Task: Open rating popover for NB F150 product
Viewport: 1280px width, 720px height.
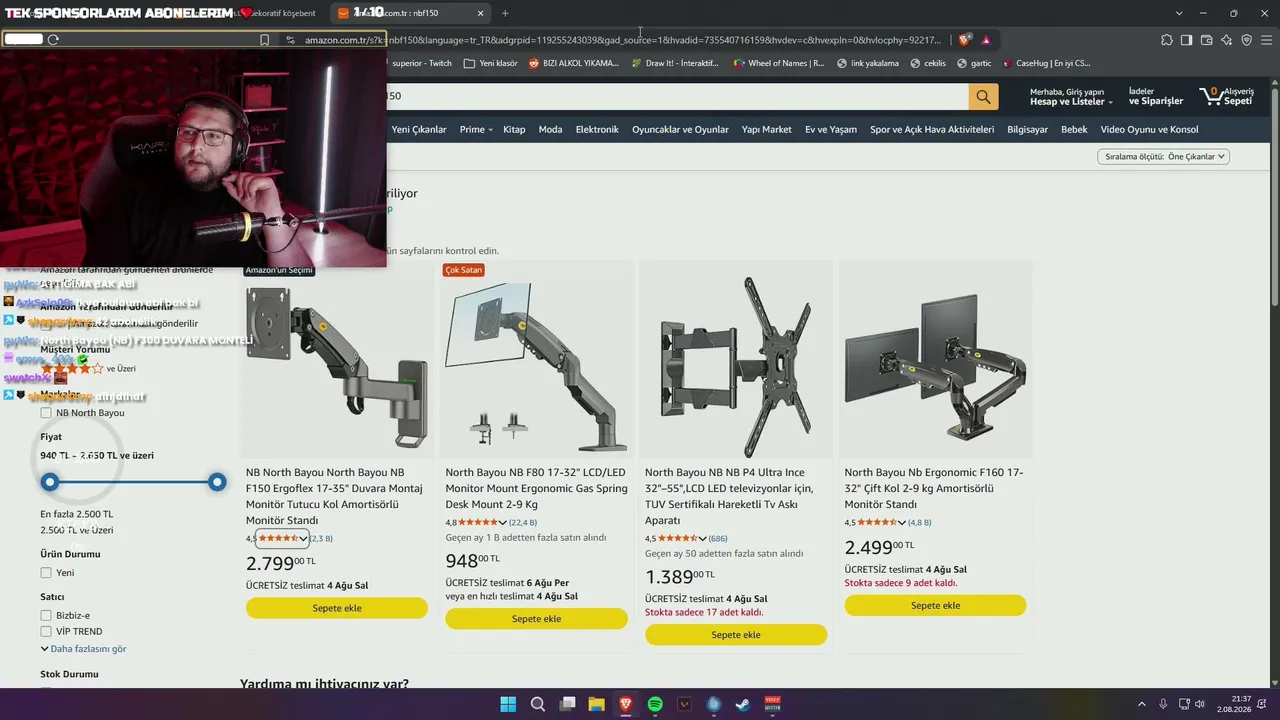Action: click(x=283, y=538)
